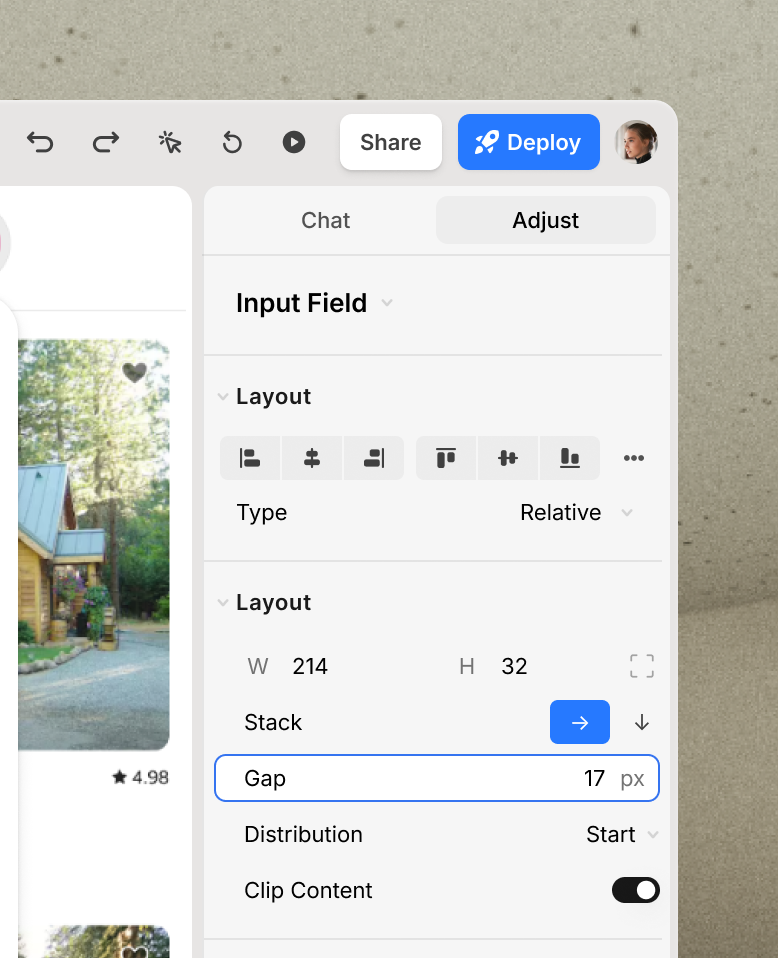Select horizontal stack direction arrow

580,722
